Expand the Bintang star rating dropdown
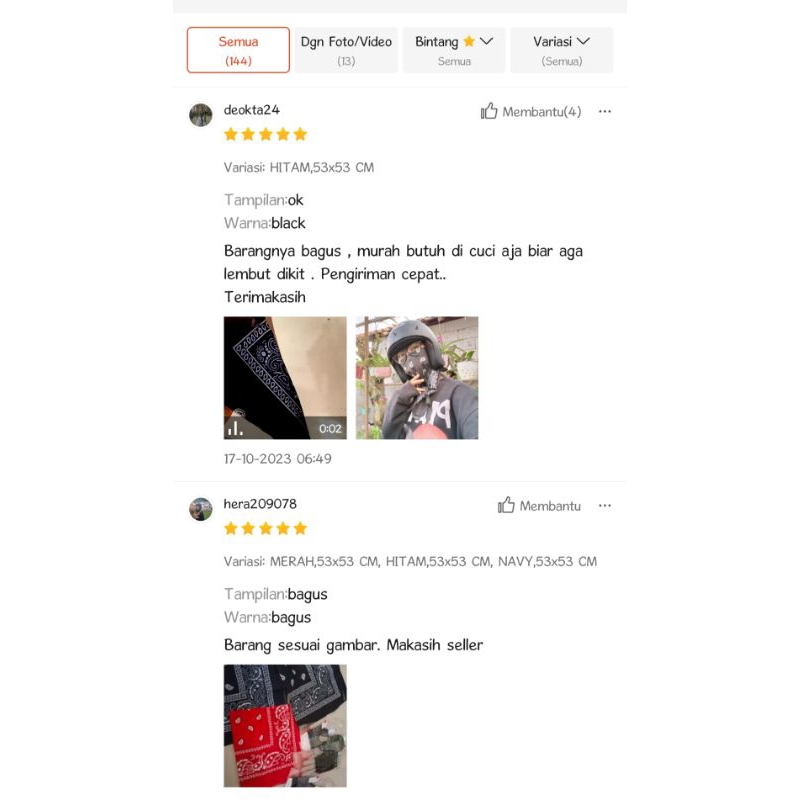 coord(454,50)
